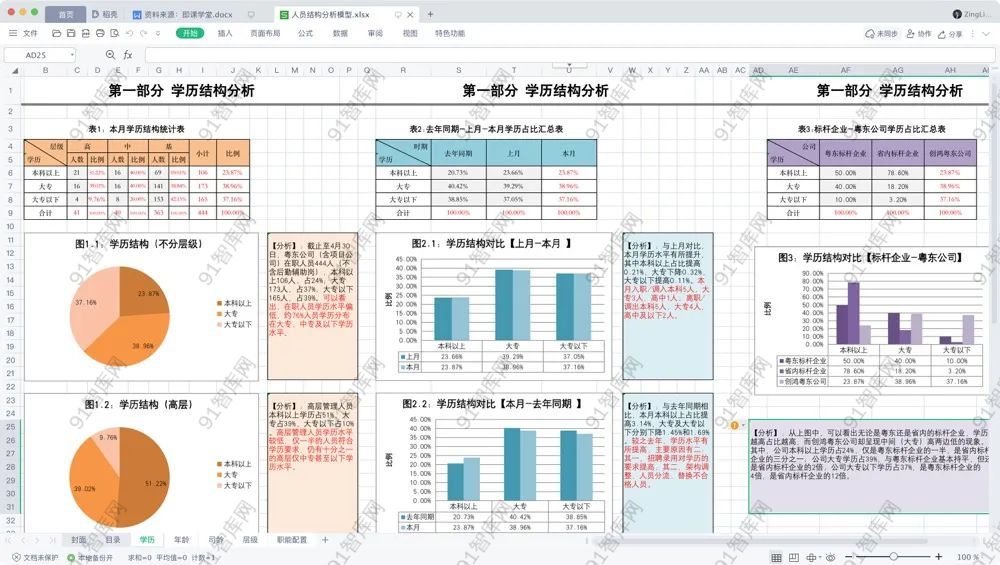
Task: Open the quick access toolbar customize dropdown
Action: pos(155,33)
